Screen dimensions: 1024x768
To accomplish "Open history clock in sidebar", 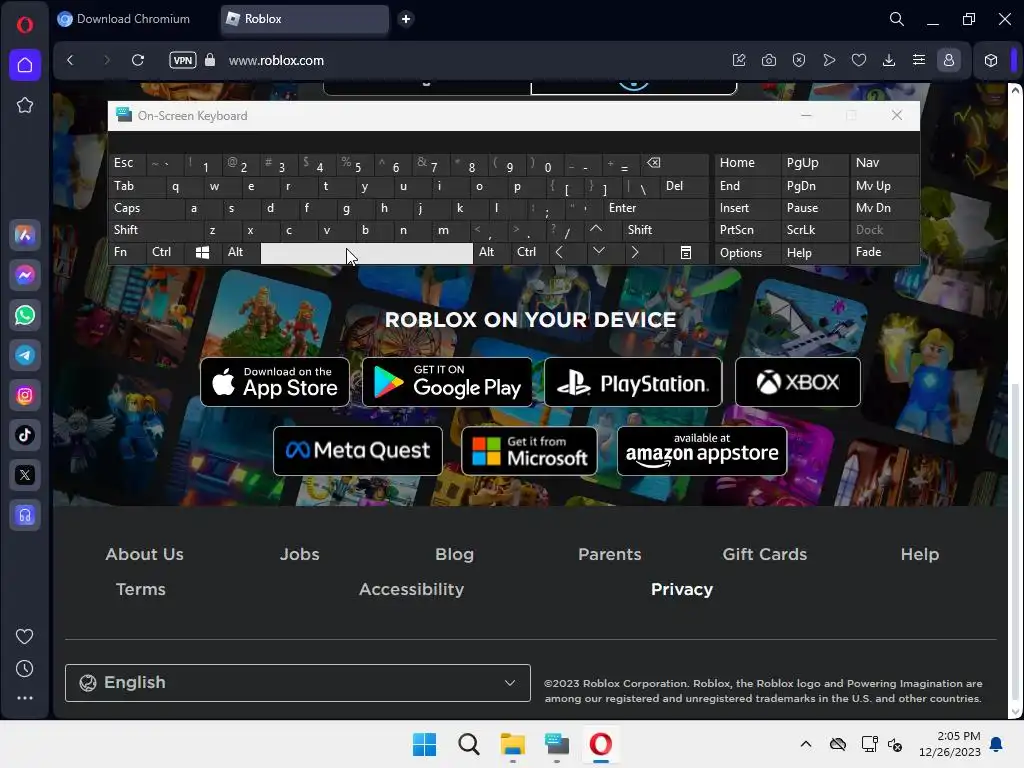I will coord(25,668).
